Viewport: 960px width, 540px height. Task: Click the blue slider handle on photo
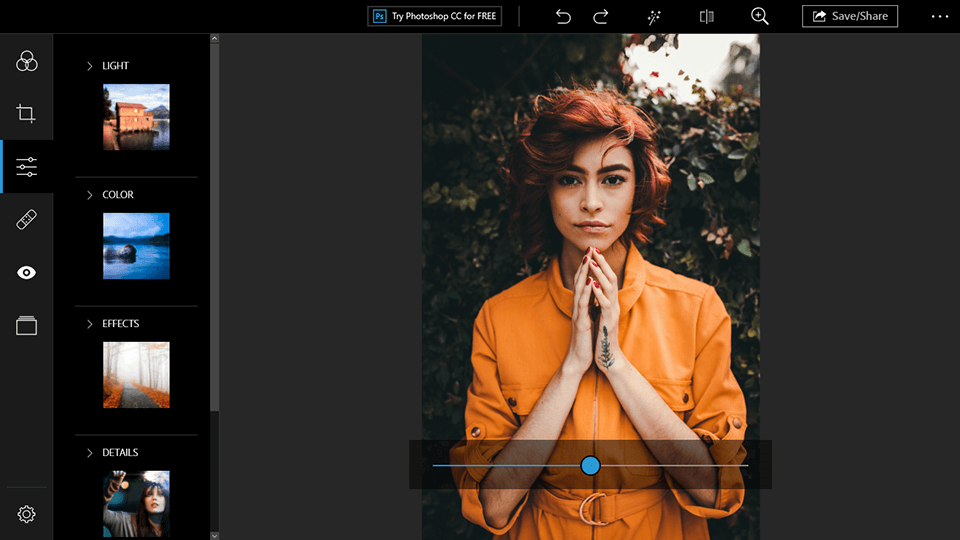tap(590, 465)
